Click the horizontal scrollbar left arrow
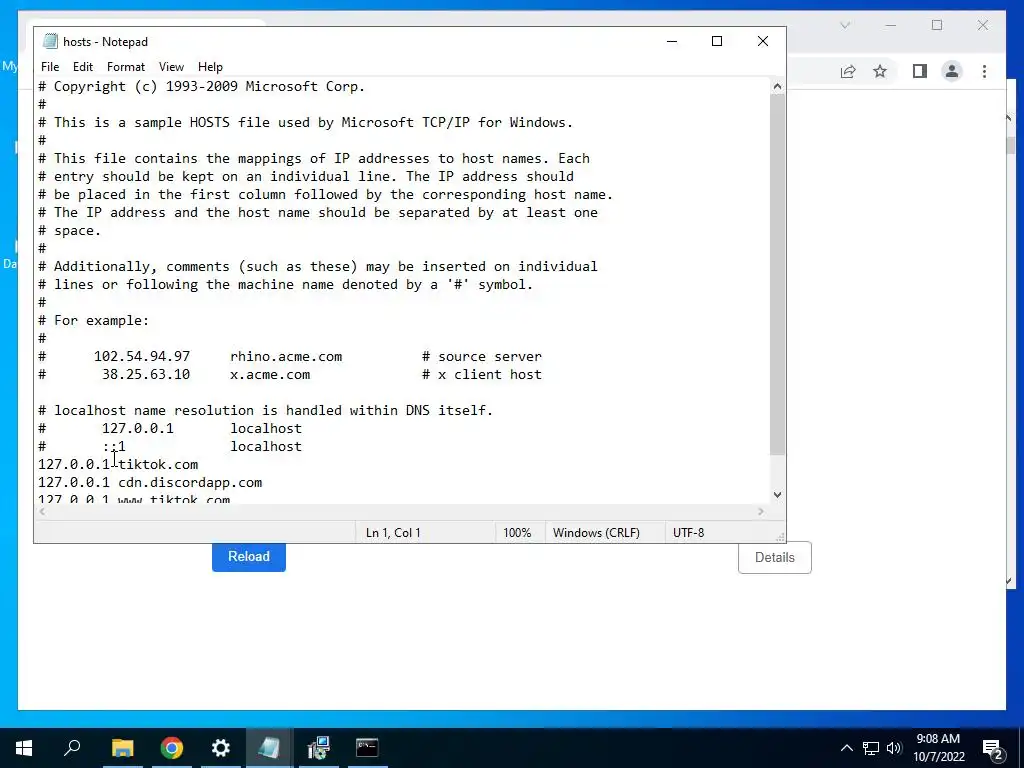Screen dimensions: 1024x768 (x=42, y=512)
